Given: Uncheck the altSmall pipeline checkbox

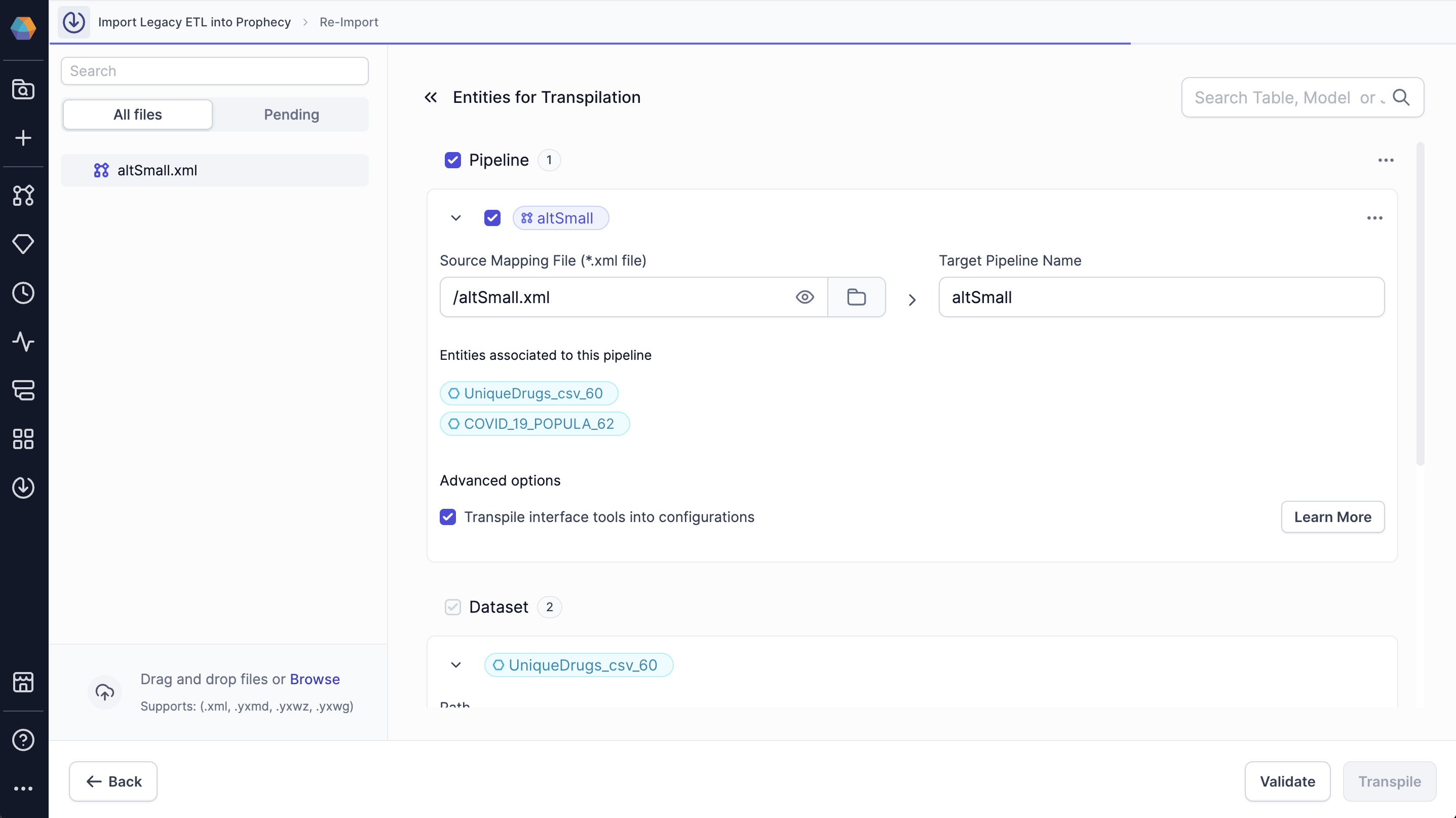Looking at the screenshot, I should pyautogui.click(x=492, y=217).
